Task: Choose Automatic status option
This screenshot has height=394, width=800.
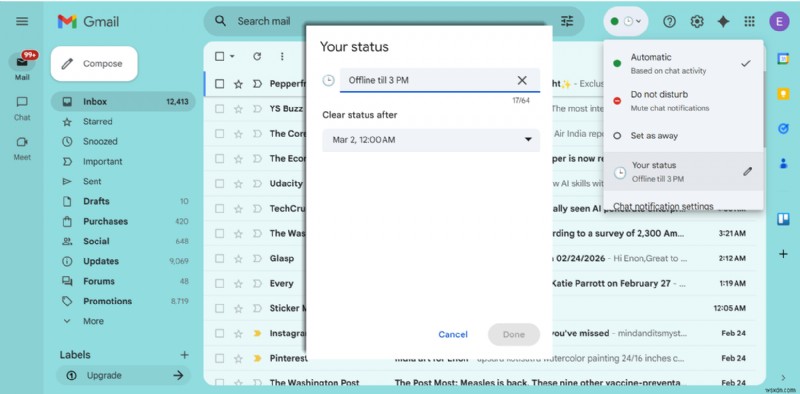Action: point(684,63)
